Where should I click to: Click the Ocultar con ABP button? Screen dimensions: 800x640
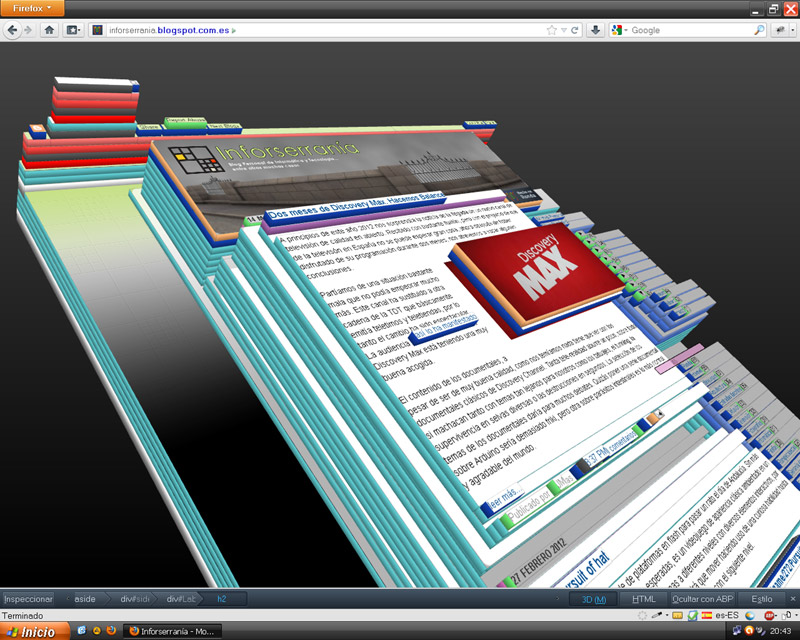(702, 599)
